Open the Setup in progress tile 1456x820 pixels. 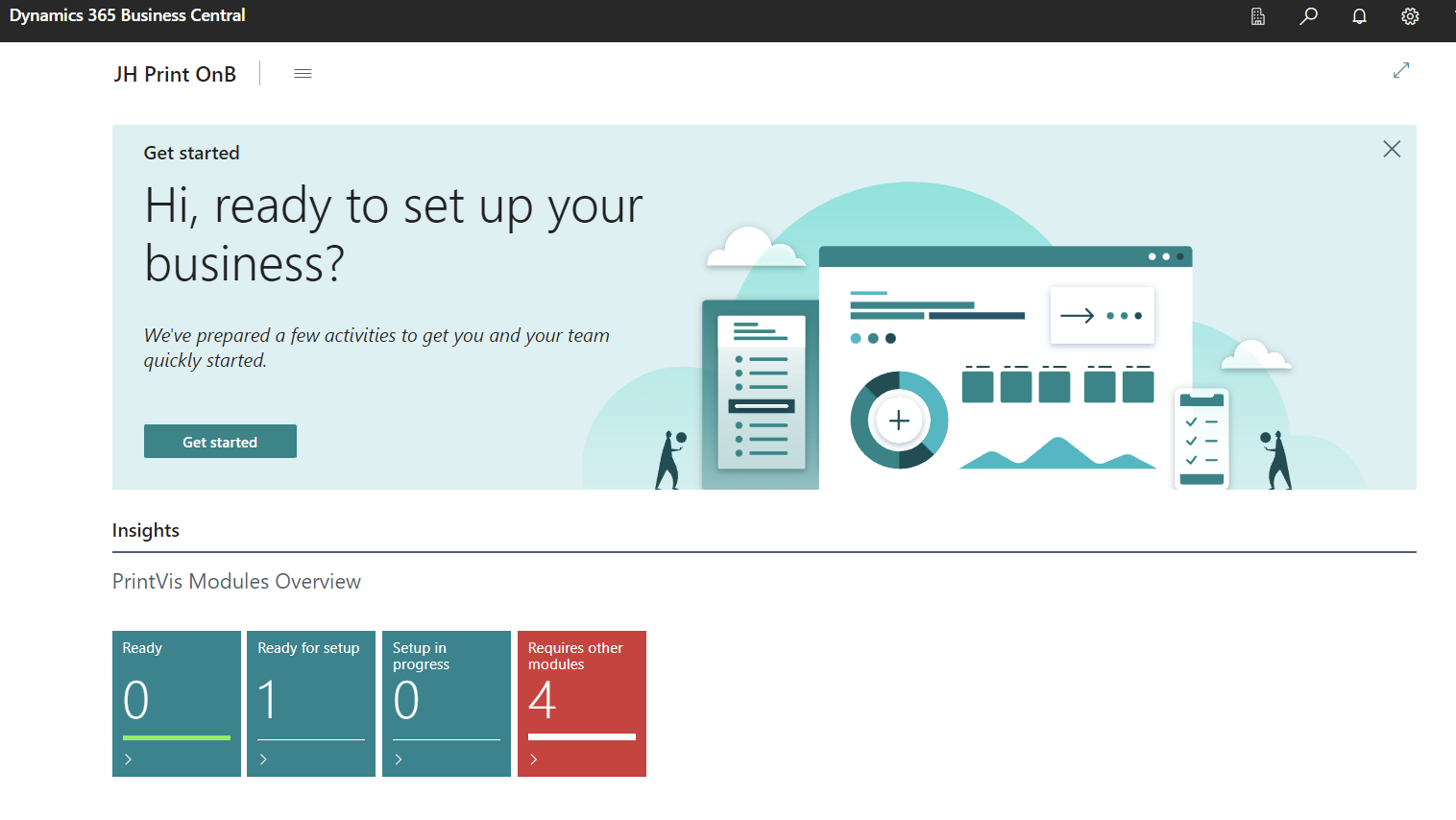447,704
